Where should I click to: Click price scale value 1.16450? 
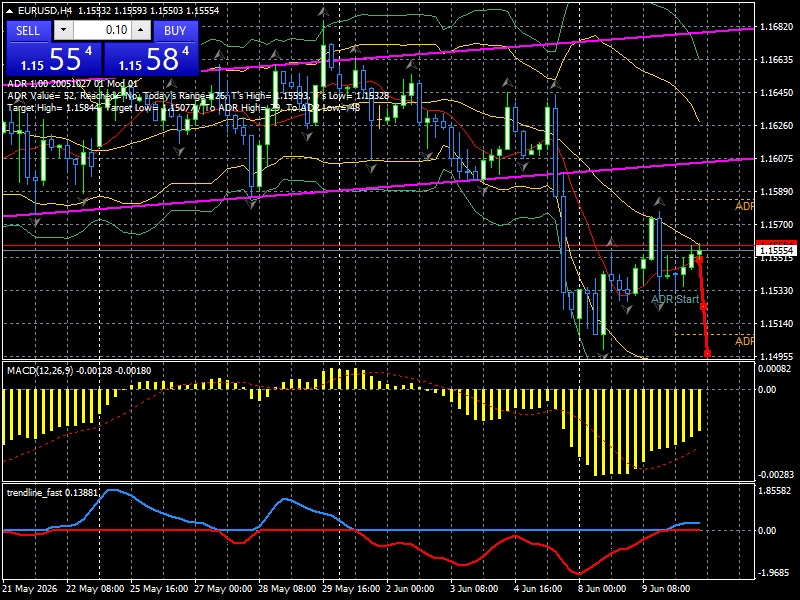click(x=777, y=92)
